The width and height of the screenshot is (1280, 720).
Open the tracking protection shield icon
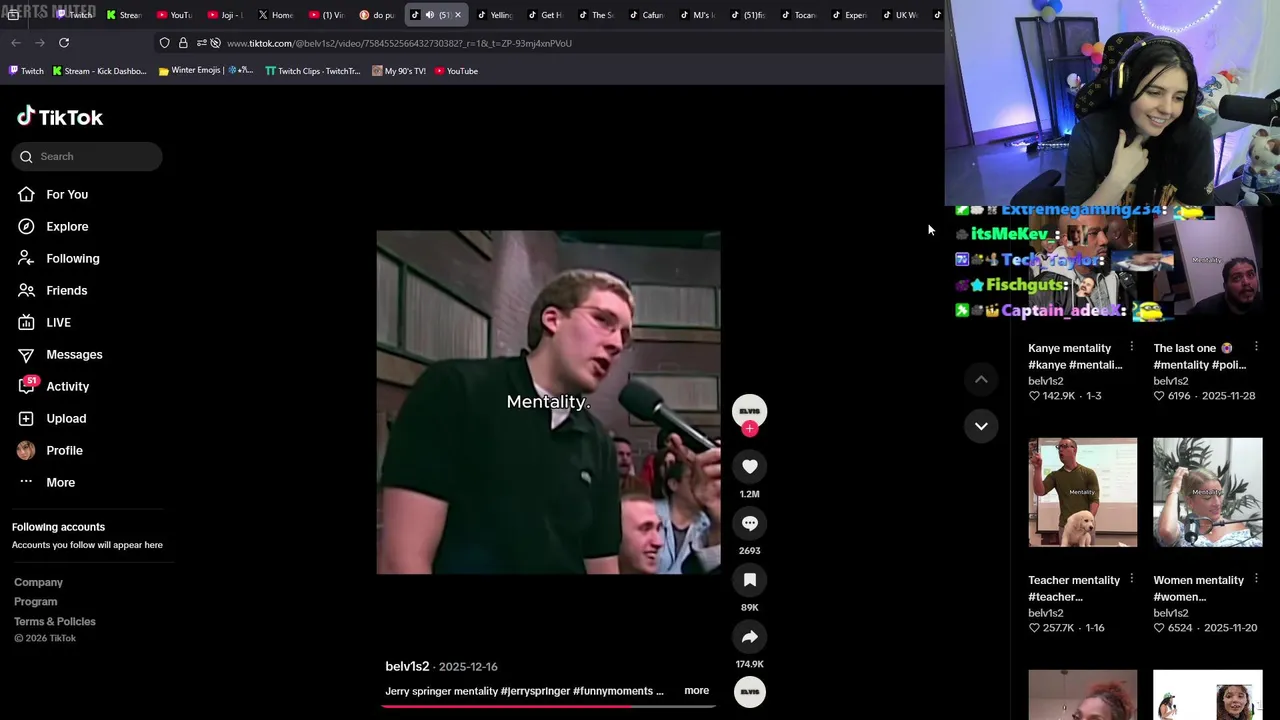tap(164, 43)
